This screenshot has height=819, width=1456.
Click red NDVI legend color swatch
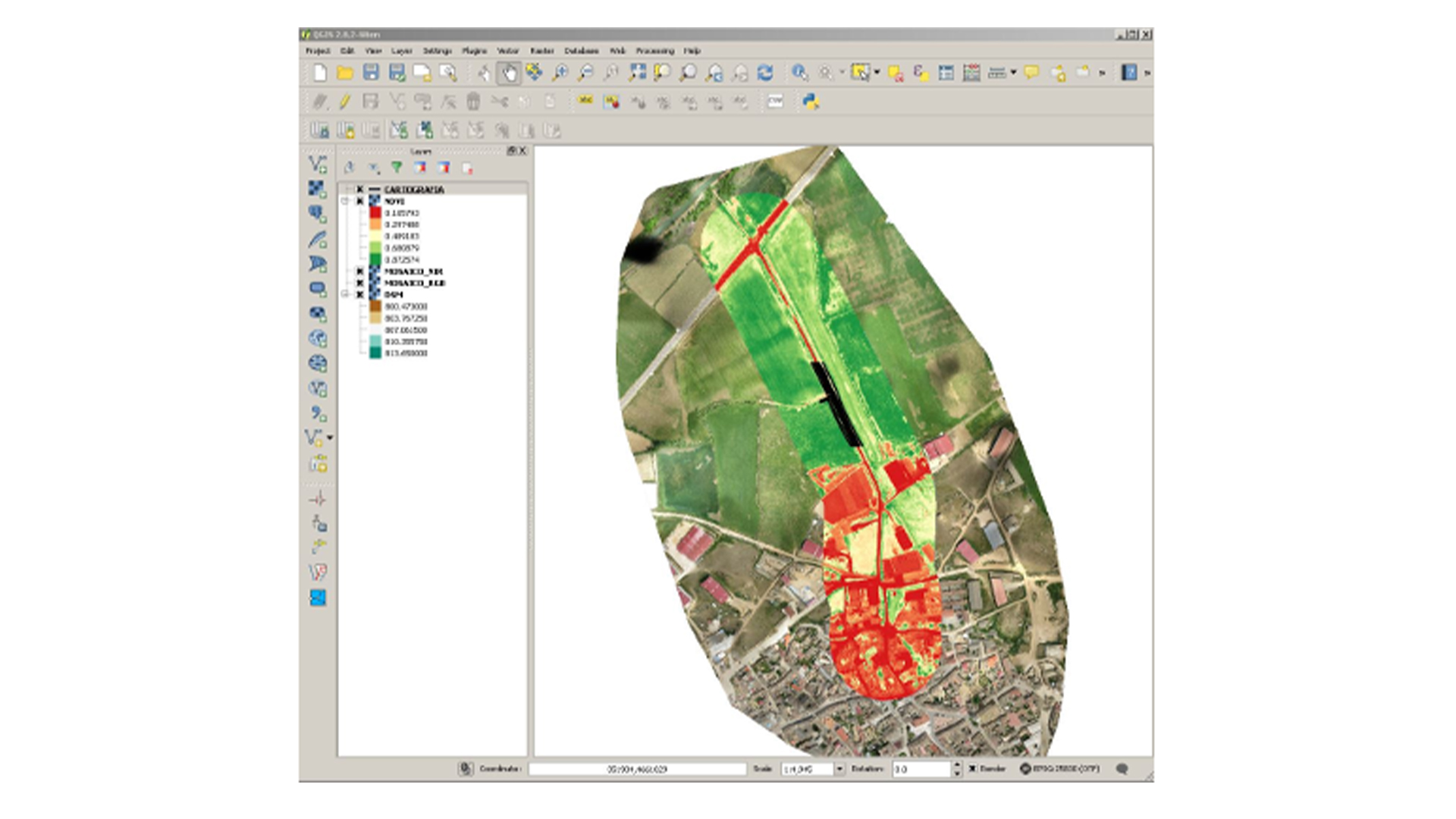coord(375,213)
